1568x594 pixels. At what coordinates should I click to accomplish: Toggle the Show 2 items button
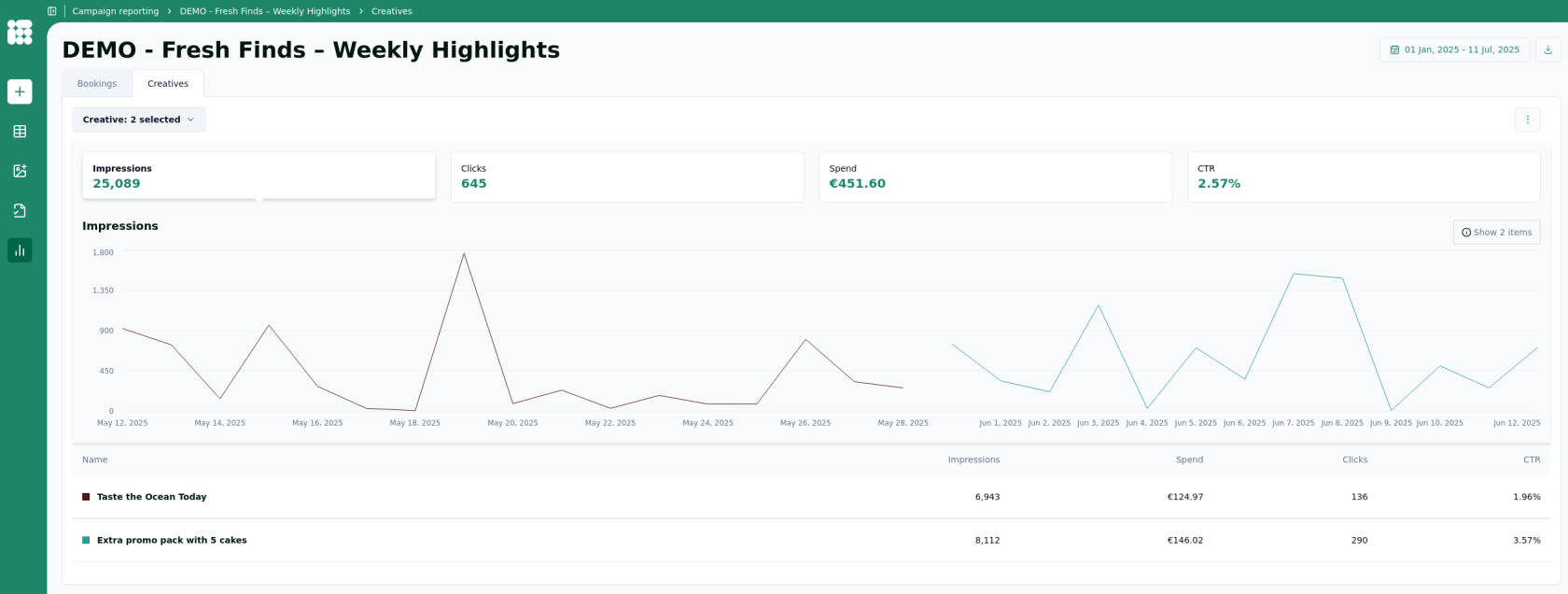(1496, 233)
